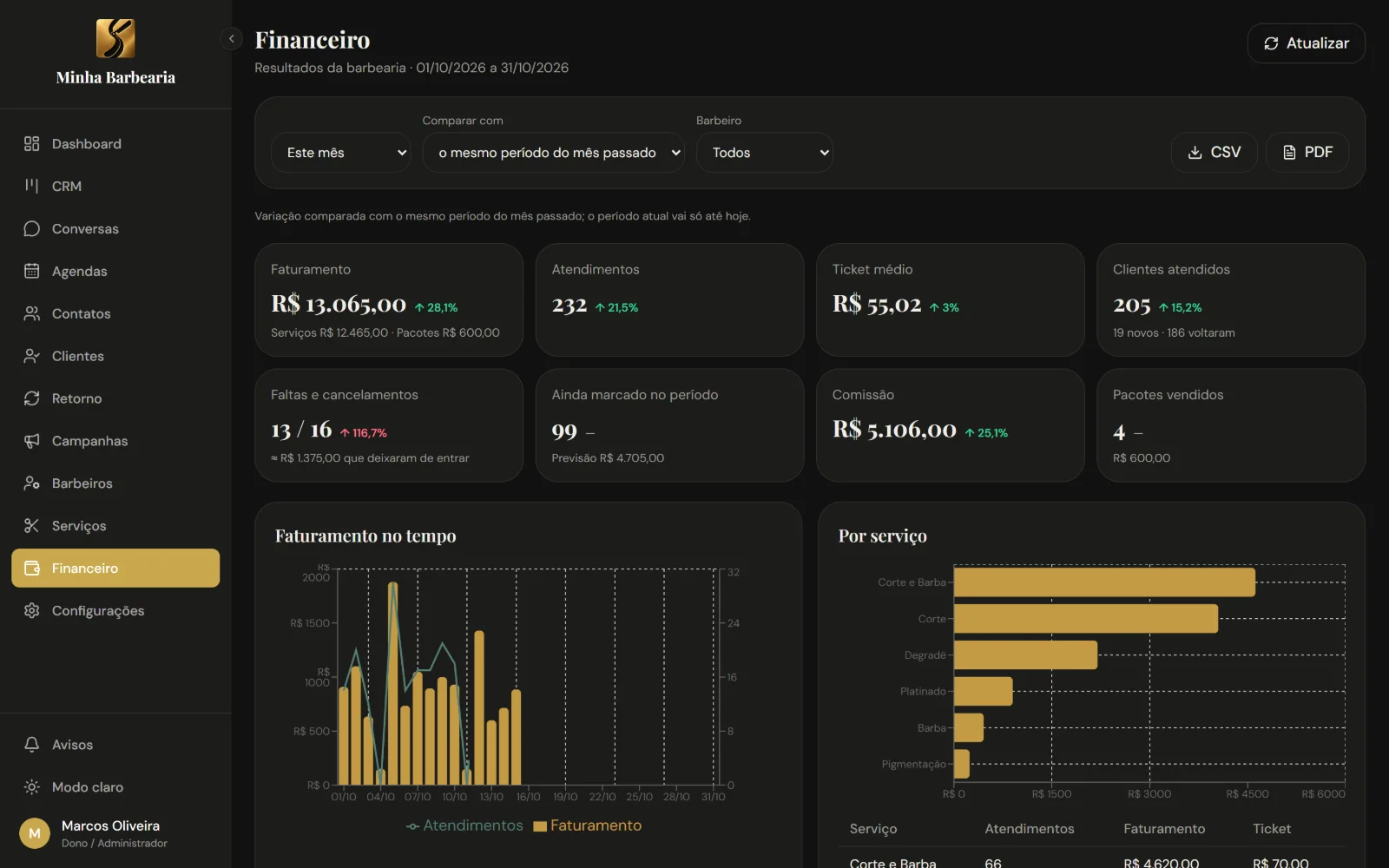Screen dimensions: 1389x868
Task: Open Conversas menu item
Action: point(115,228)
